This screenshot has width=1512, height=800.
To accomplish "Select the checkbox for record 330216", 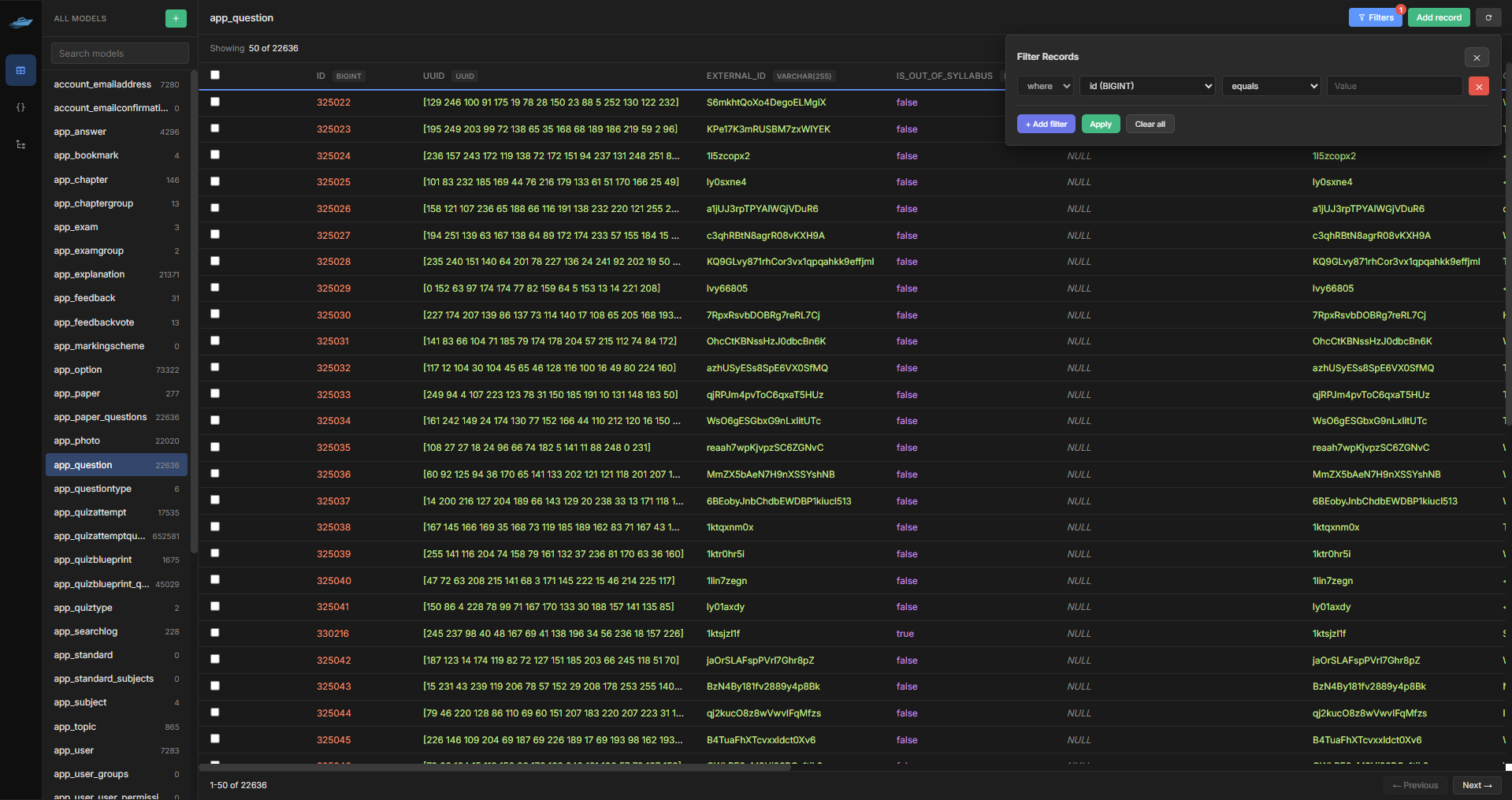I will 215,633.
